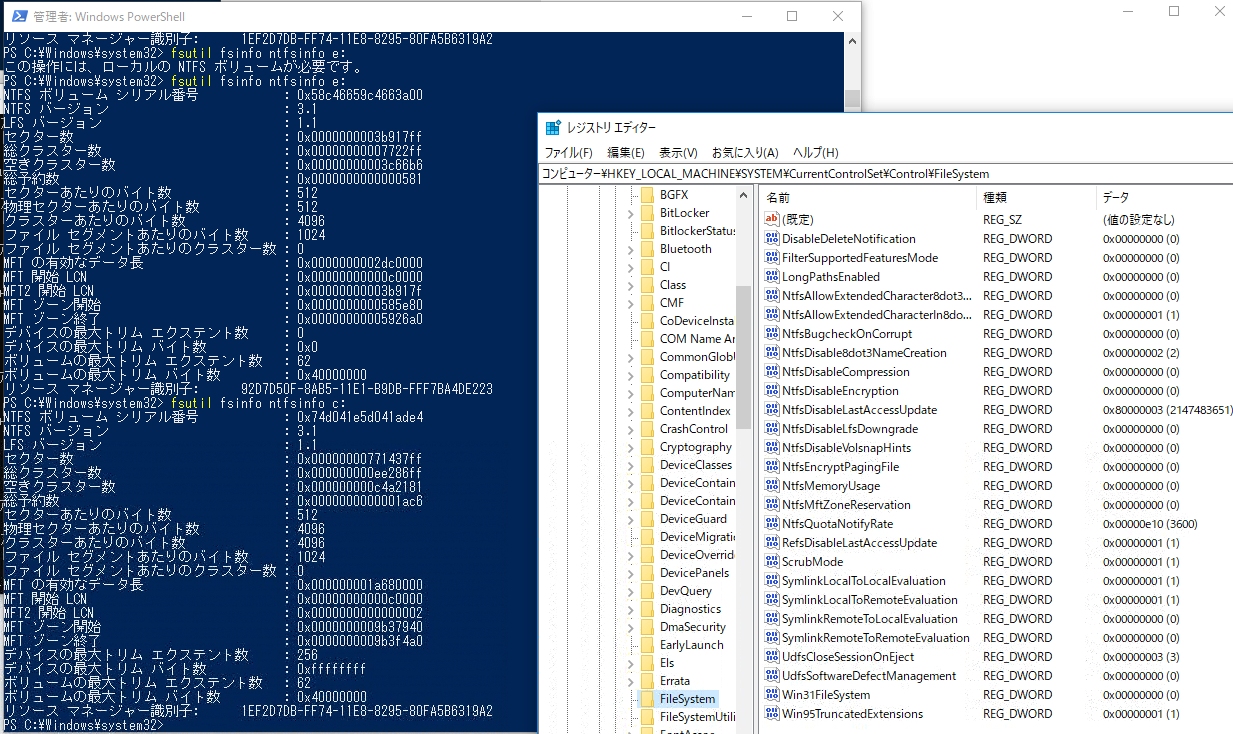
Task: Open the ファイル(F) menu in Registry Editor
Action: tap(568, 152)
